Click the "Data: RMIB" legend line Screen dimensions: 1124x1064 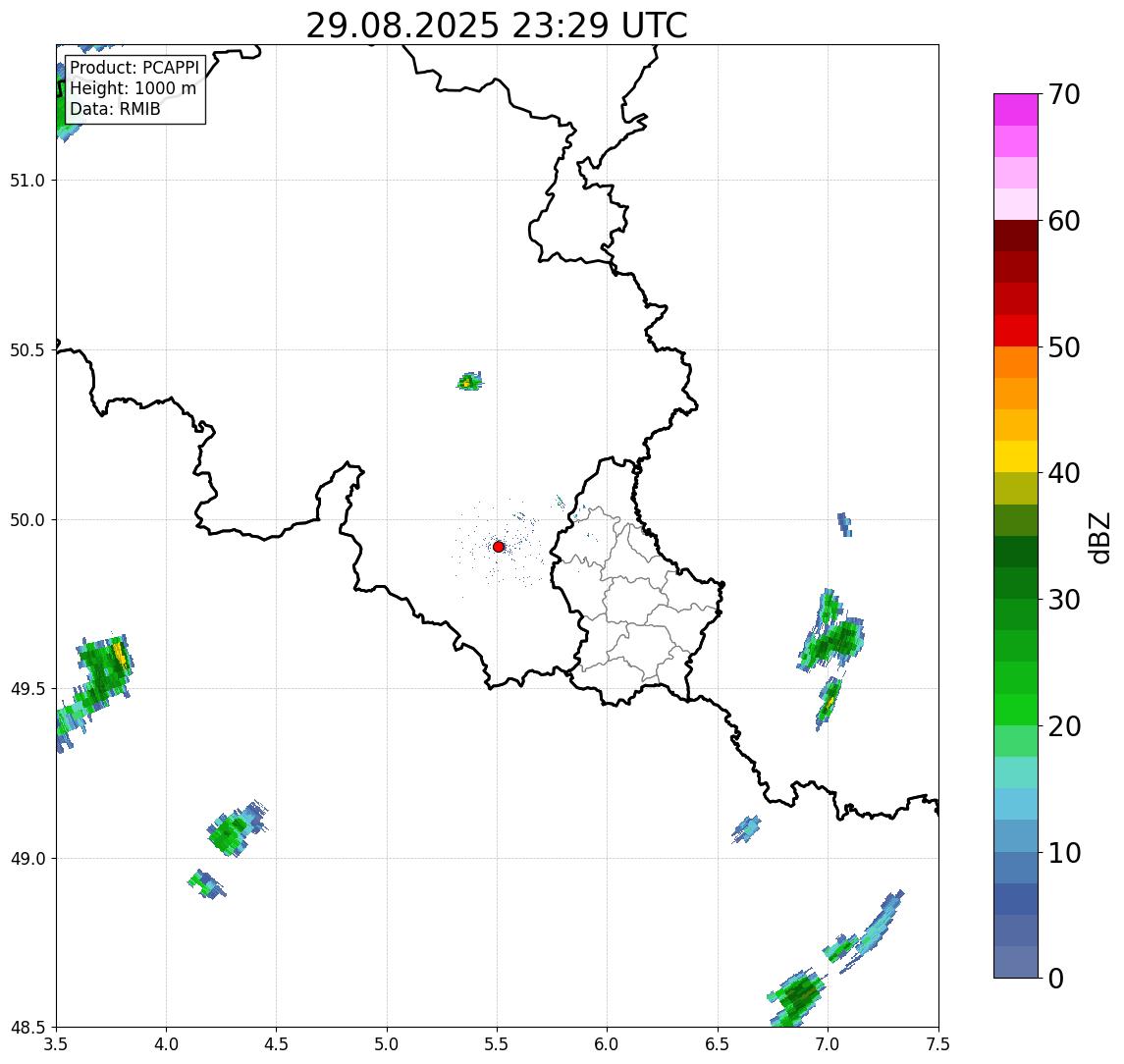pos(115,109)
